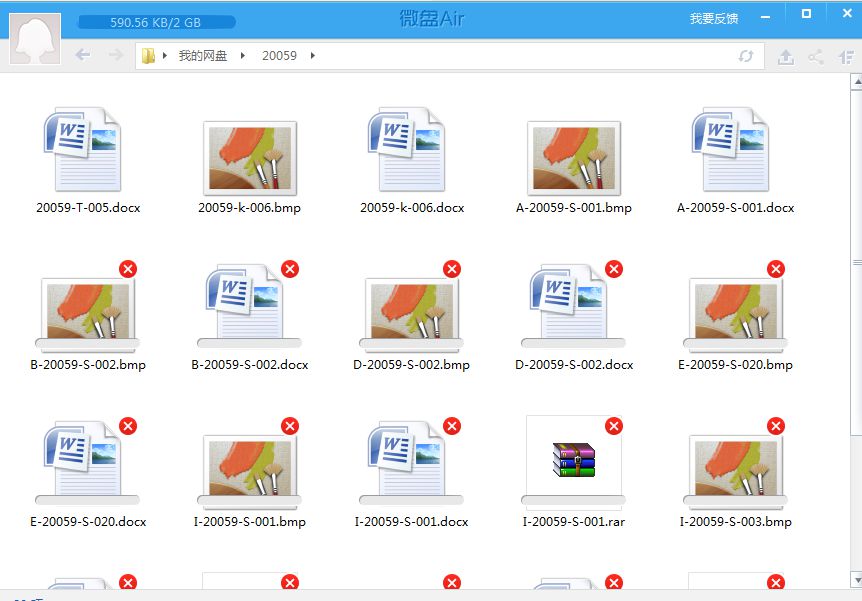Cancel D-20059-S-002.bmp via its red X
Image resolution: width=862 pixels, height=601 pixels.
coord(452,269)
